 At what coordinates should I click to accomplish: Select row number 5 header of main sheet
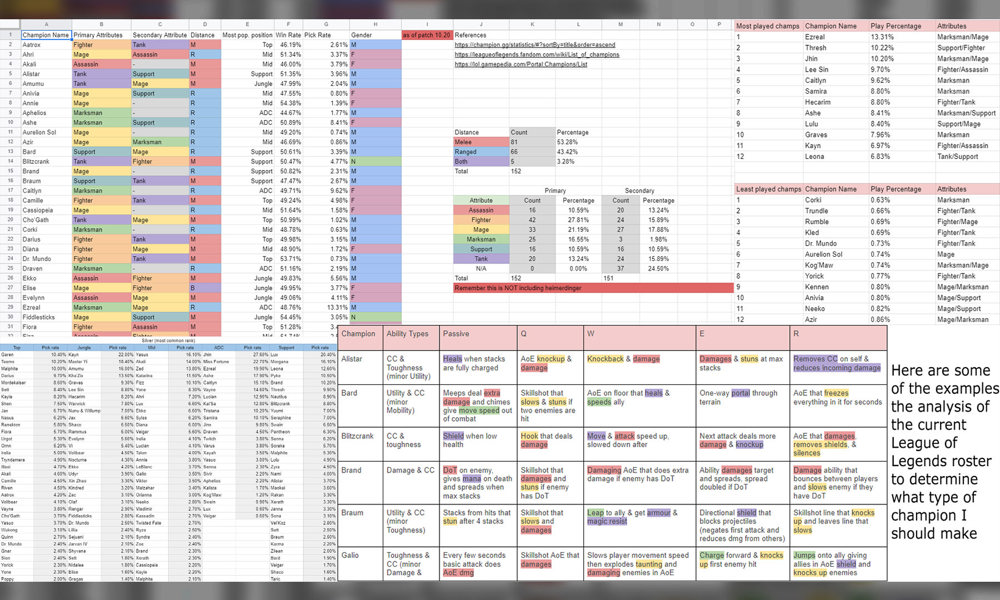point(10,74)
